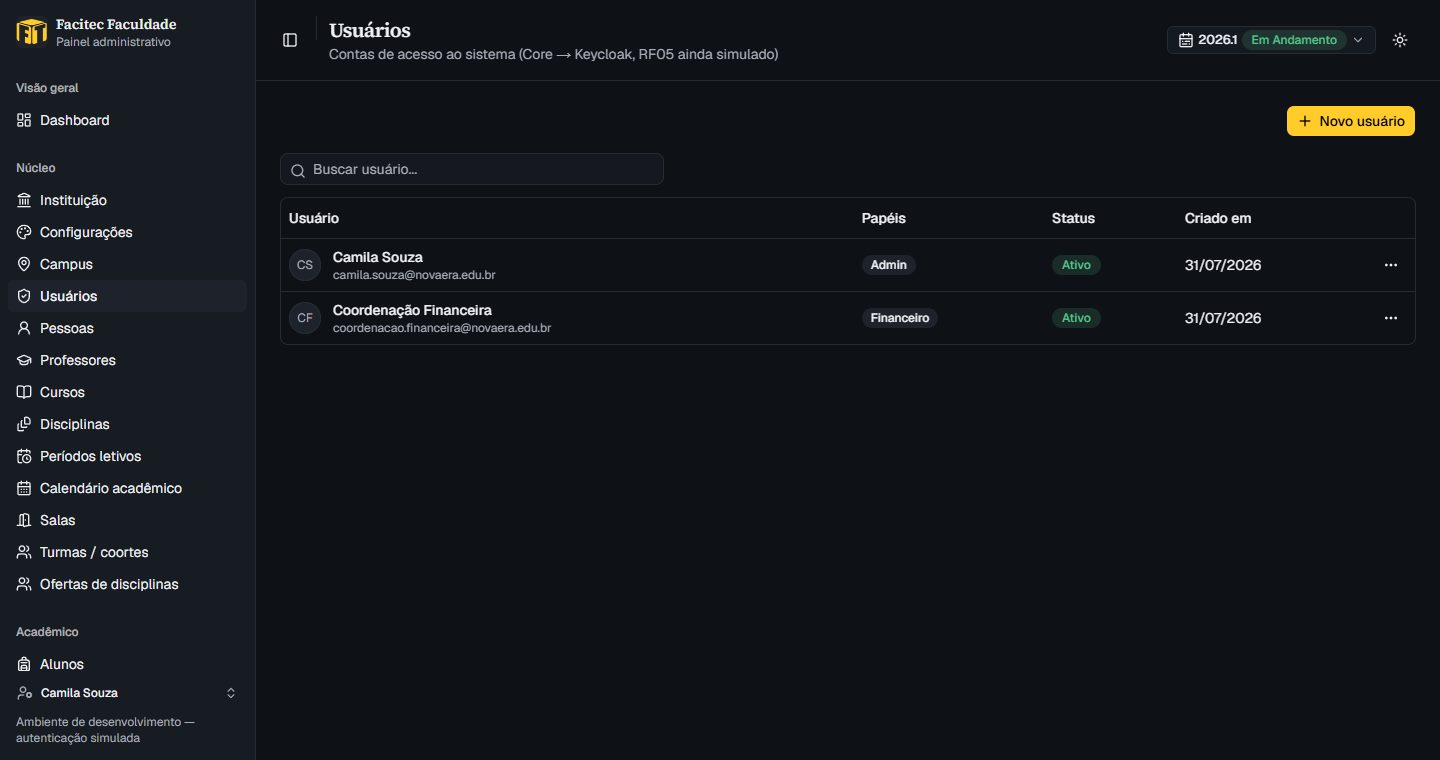Click the Campus map pin icon

pos(24,264)
